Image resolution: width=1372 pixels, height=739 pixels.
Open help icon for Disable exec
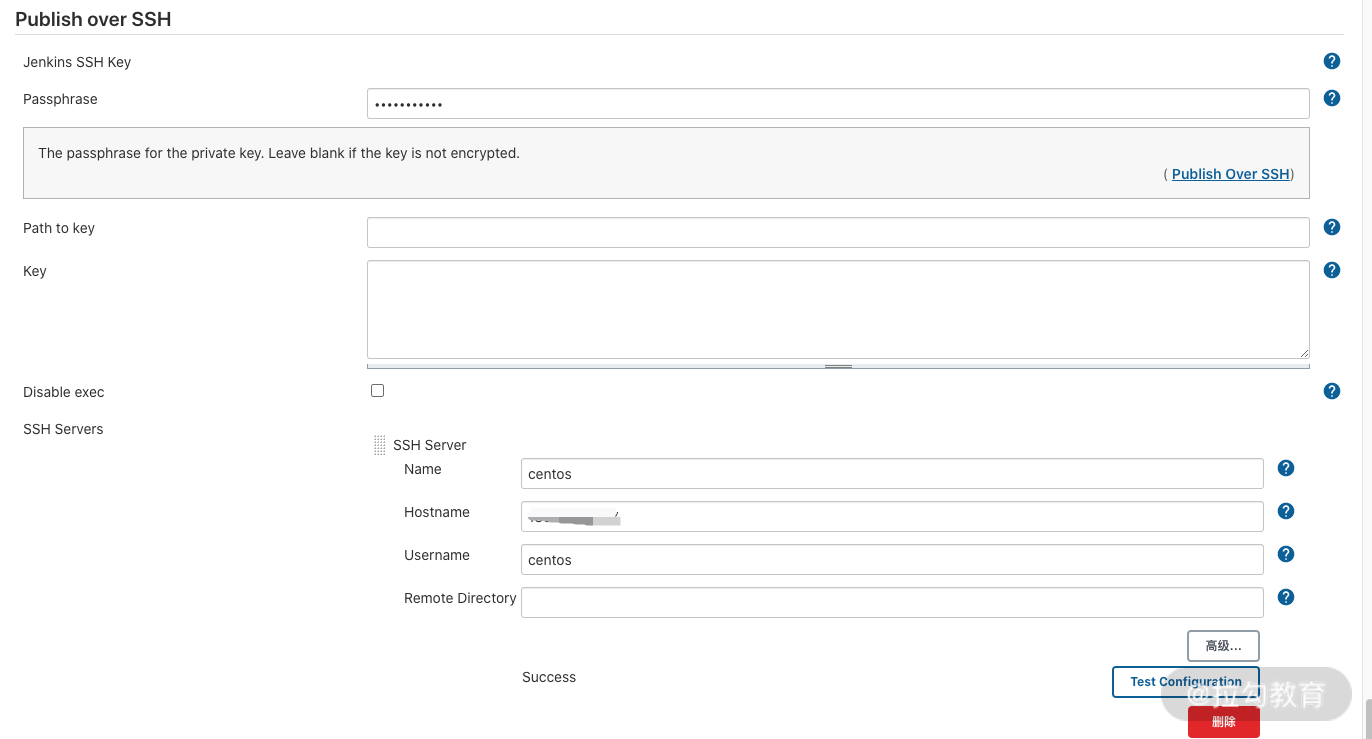click(1331, 391)
